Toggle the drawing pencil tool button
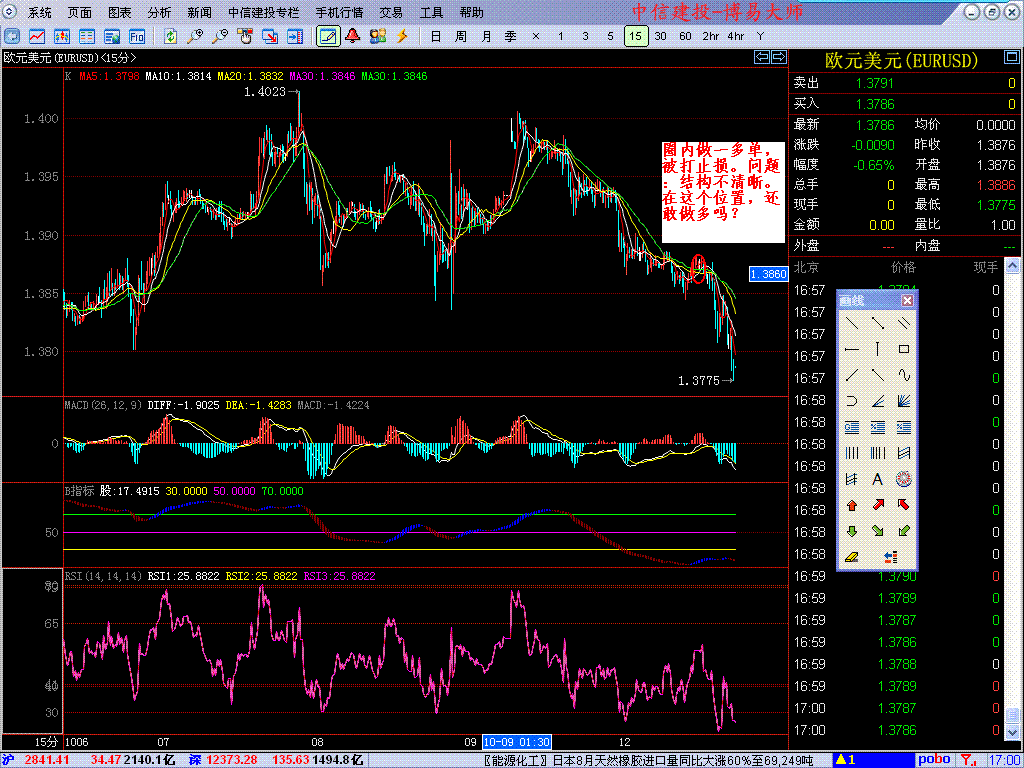This screenshot has width=1024, height=768. point(328,36)
